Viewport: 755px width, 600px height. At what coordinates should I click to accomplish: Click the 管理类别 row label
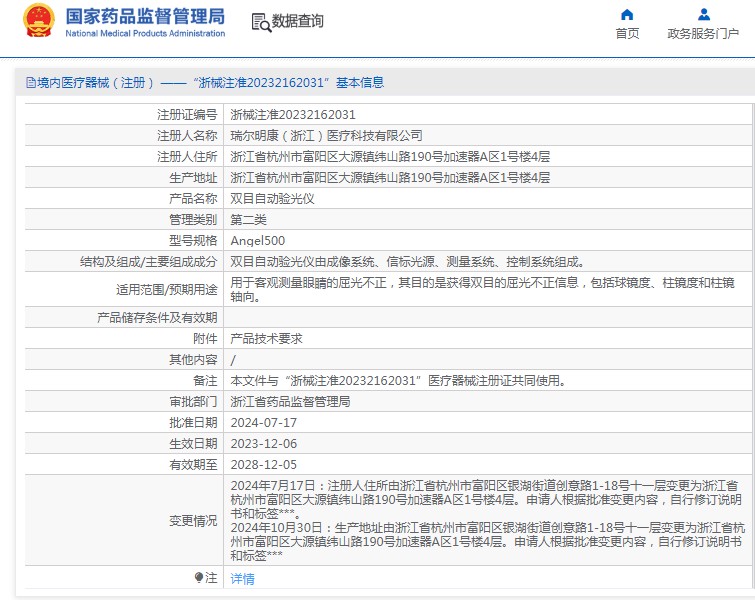[x=193, y=220]
